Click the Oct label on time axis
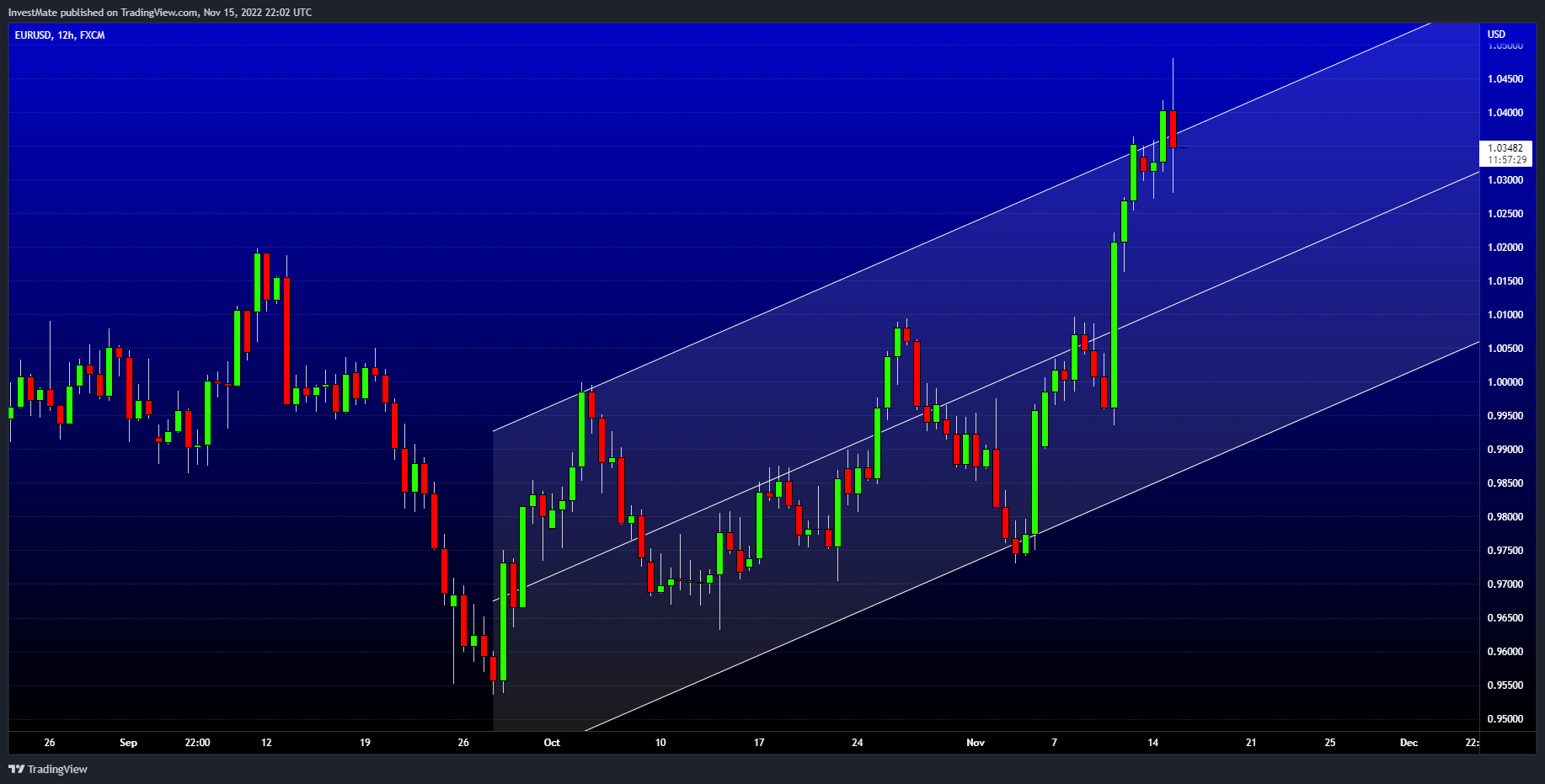The height and width of the screenshot is (784, 1545). [552, 743]
